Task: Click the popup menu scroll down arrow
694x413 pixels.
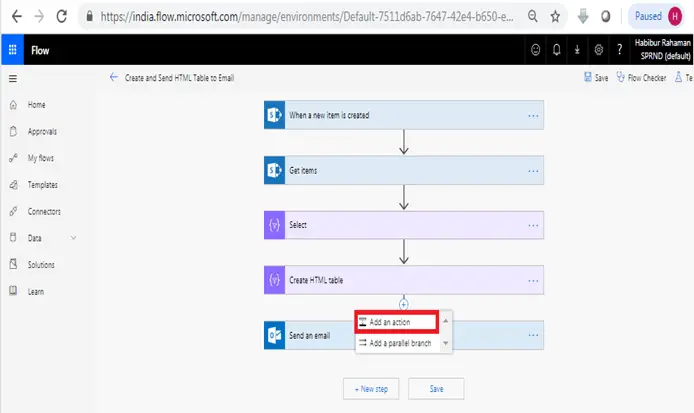Action: (446, 343)
